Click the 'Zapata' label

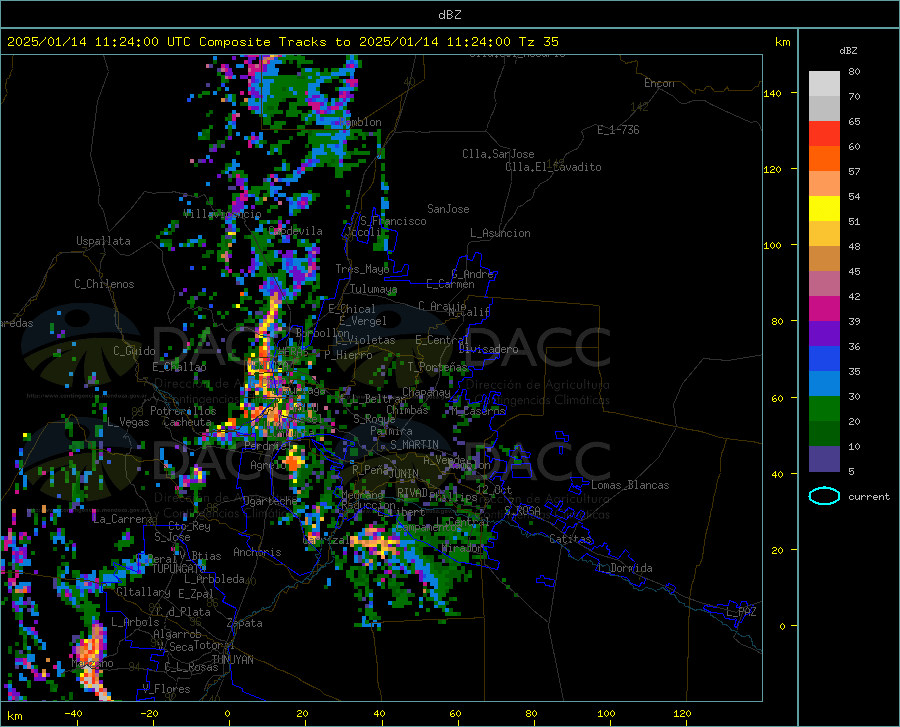245,623
